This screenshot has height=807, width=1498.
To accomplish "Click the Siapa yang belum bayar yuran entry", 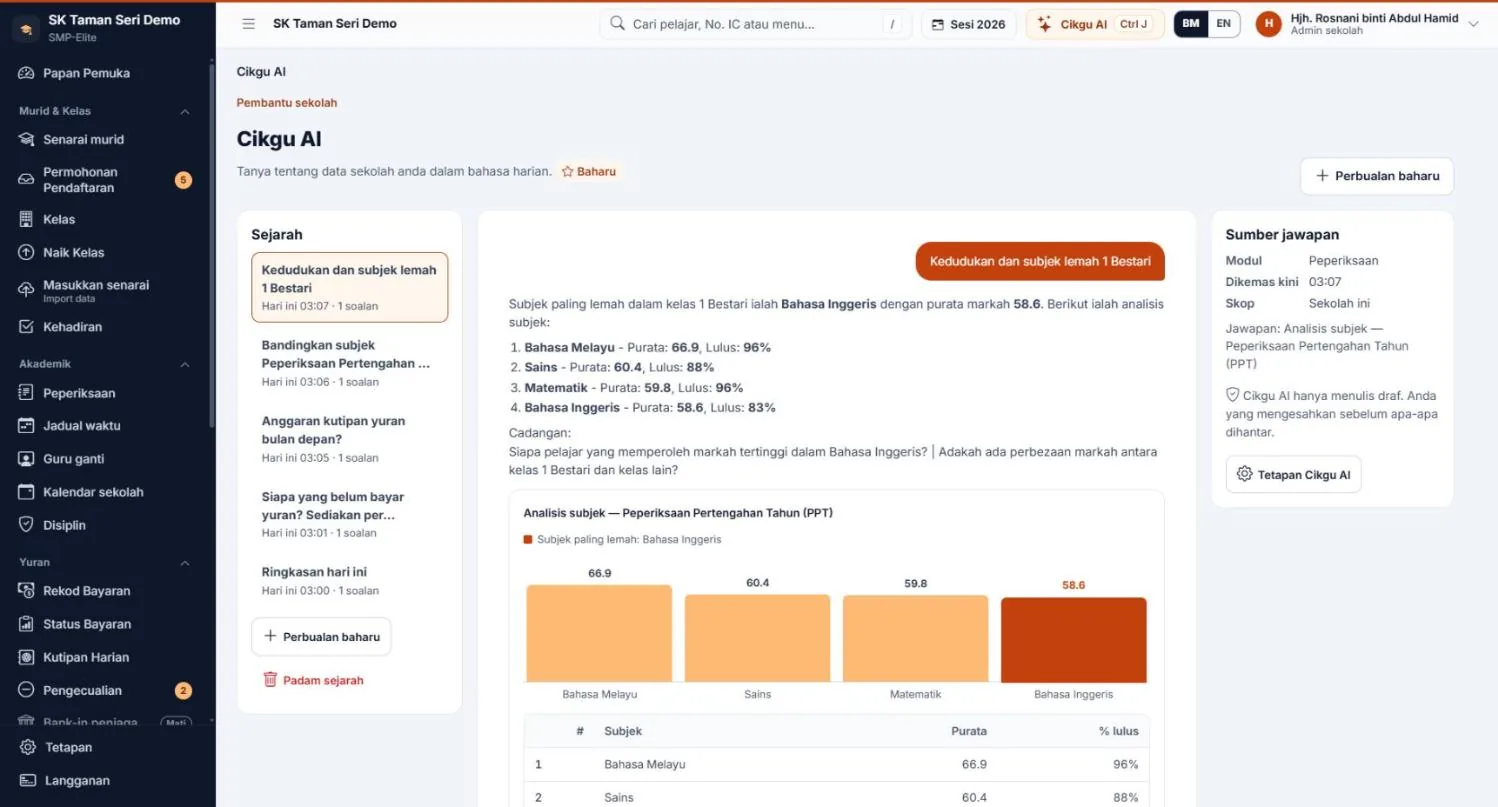I will pos(349,514).
